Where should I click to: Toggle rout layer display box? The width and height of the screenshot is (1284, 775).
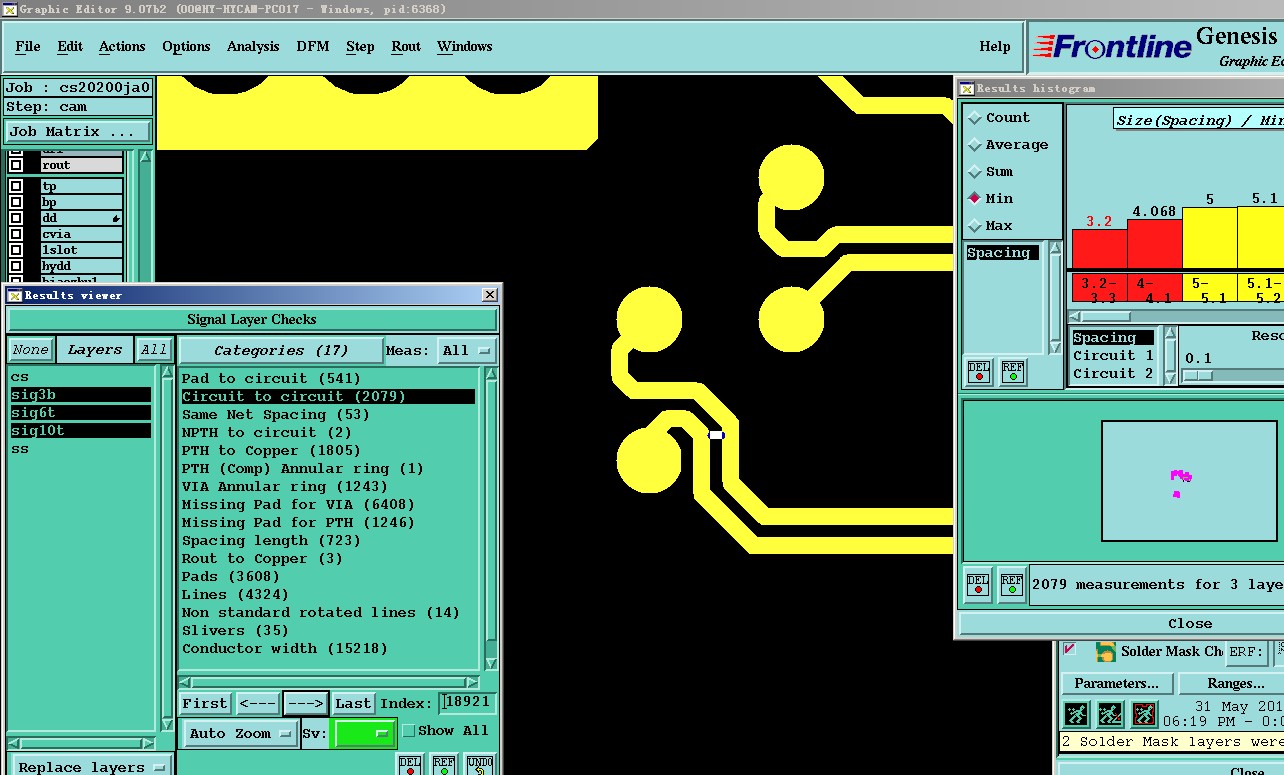click(16, 165)
